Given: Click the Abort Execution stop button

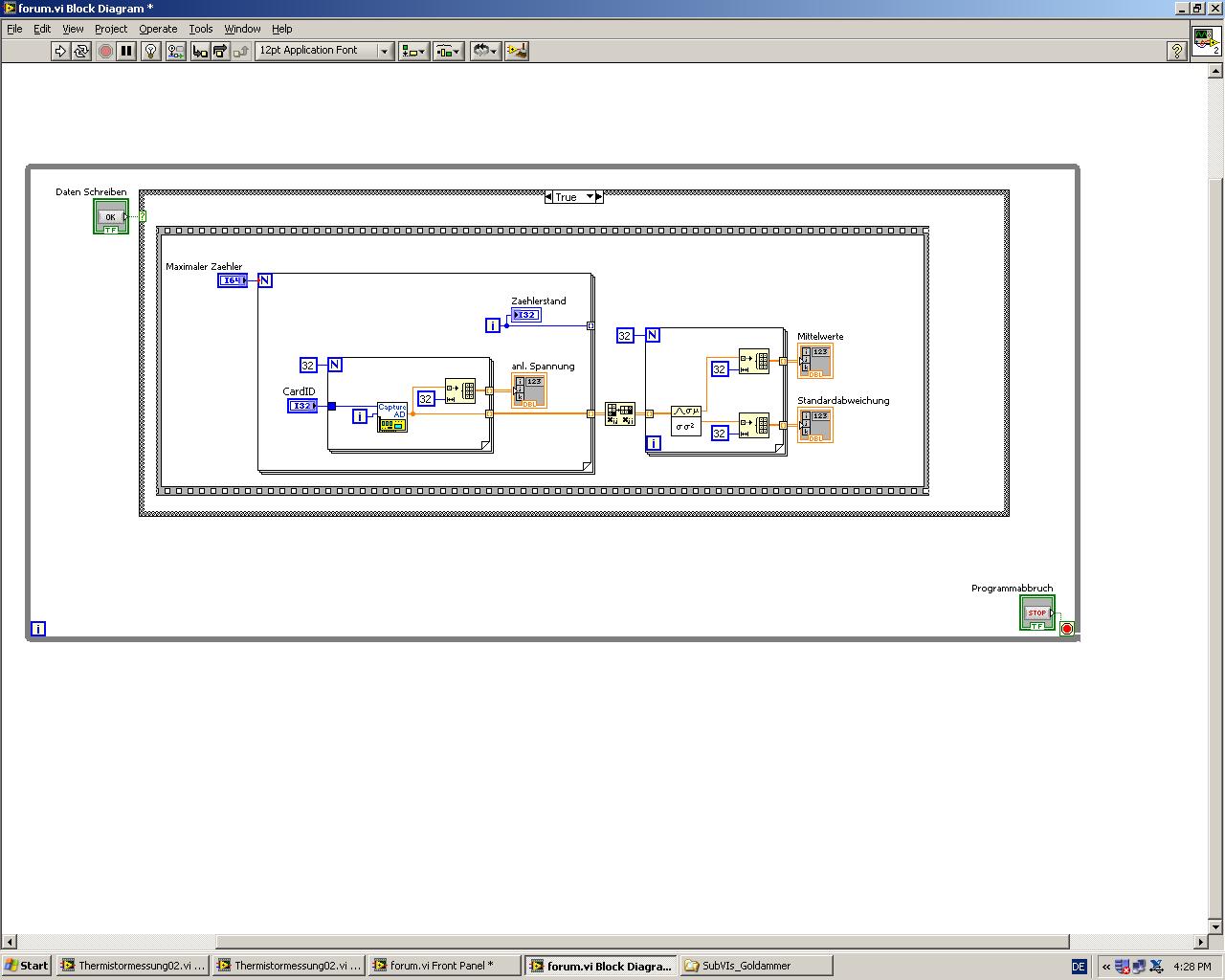Looking at the screenshot, I should coord(105,51).
